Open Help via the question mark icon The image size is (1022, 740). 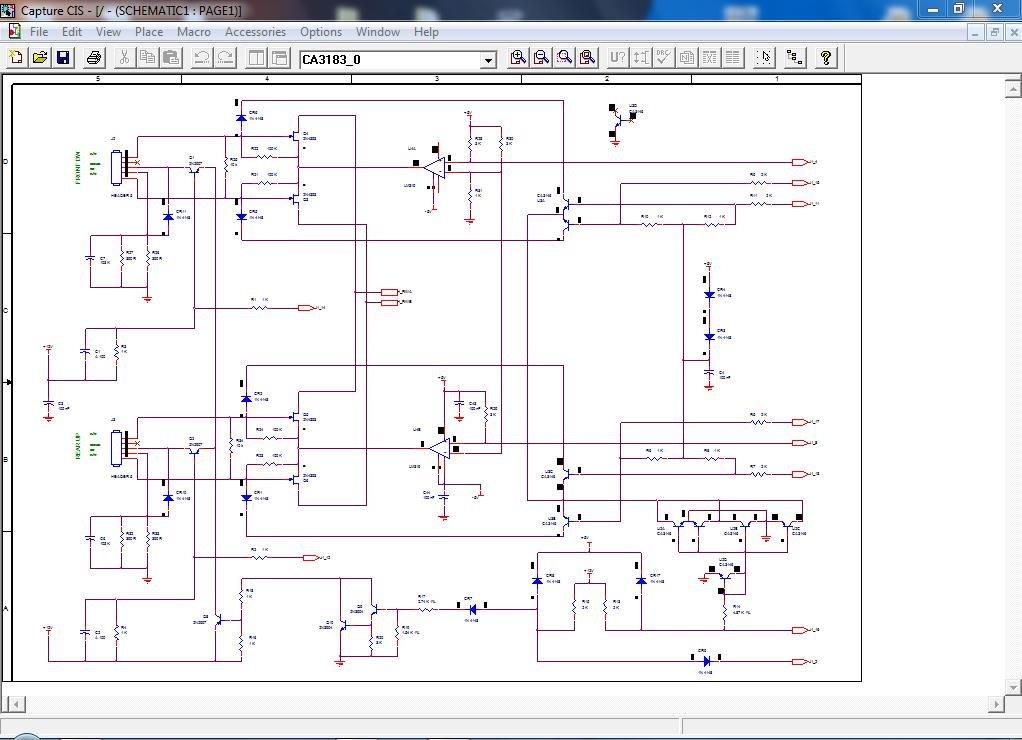coord(826,58)
